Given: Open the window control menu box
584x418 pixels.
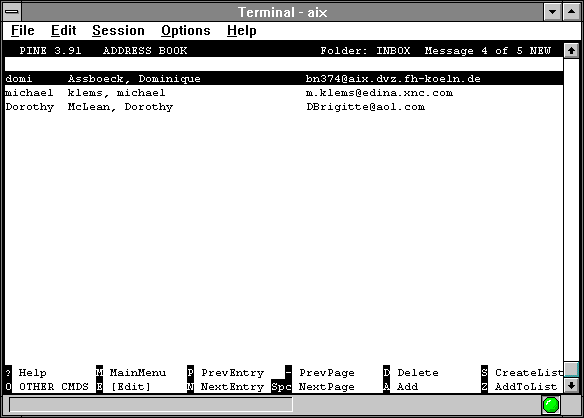Looking at the screenshot, I should point(12,12).
